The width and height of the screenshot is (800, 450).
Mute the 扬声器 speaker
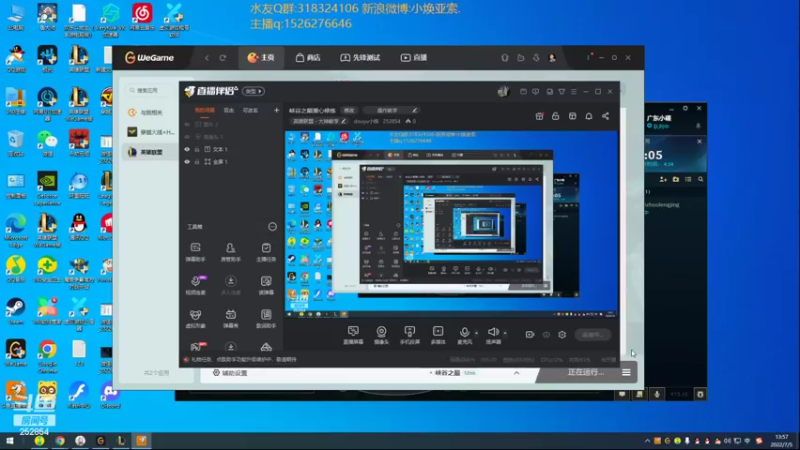[493, 335]
